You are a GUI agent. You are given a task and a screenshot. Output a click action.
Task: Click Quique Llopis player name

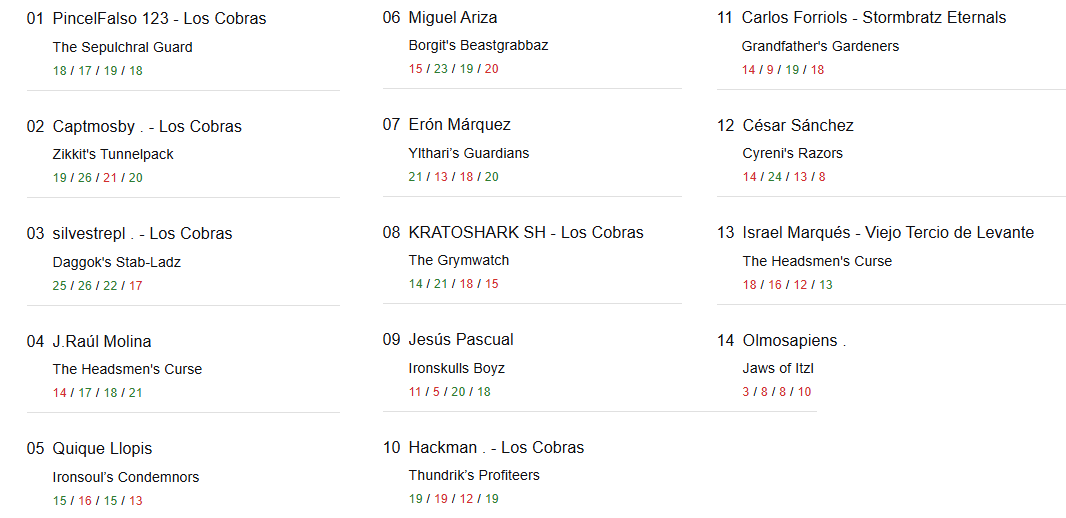(x=102, y=449)
